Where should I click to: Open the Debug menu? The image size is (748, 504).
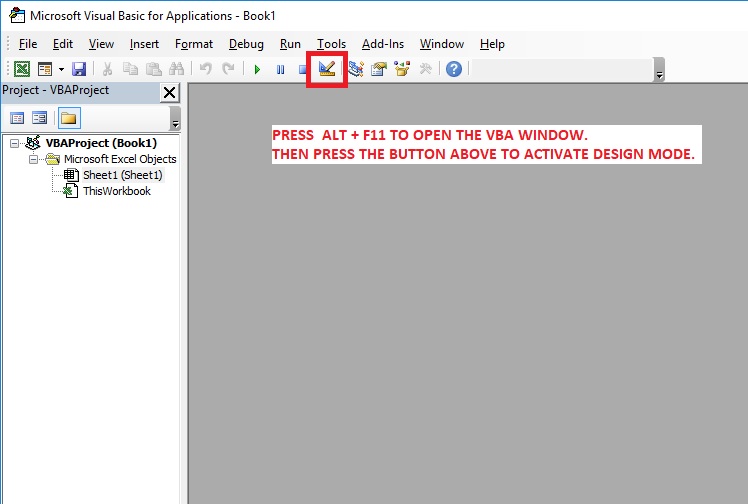(246, 44)
